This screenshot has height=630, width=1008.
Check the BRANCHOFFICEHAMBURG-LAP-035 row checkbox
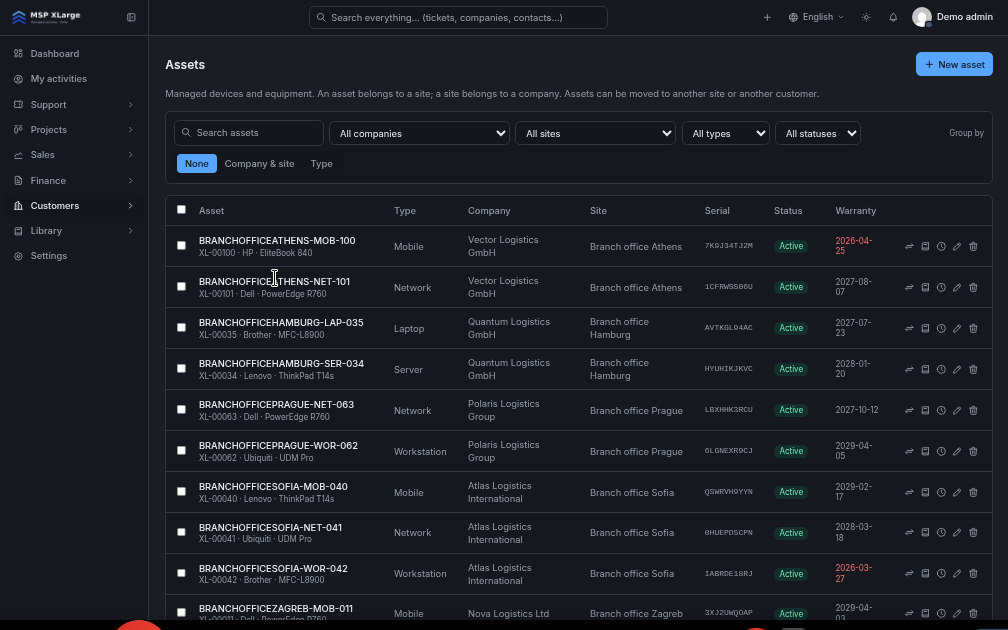(x=181, y=328)
